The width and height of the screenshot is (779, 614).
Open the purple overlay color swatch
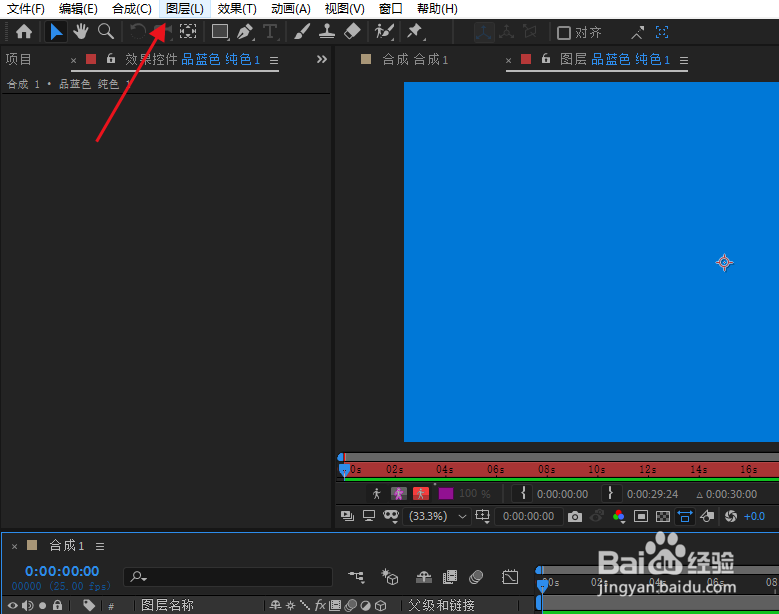pyautogui.click(x=446, y=494)
